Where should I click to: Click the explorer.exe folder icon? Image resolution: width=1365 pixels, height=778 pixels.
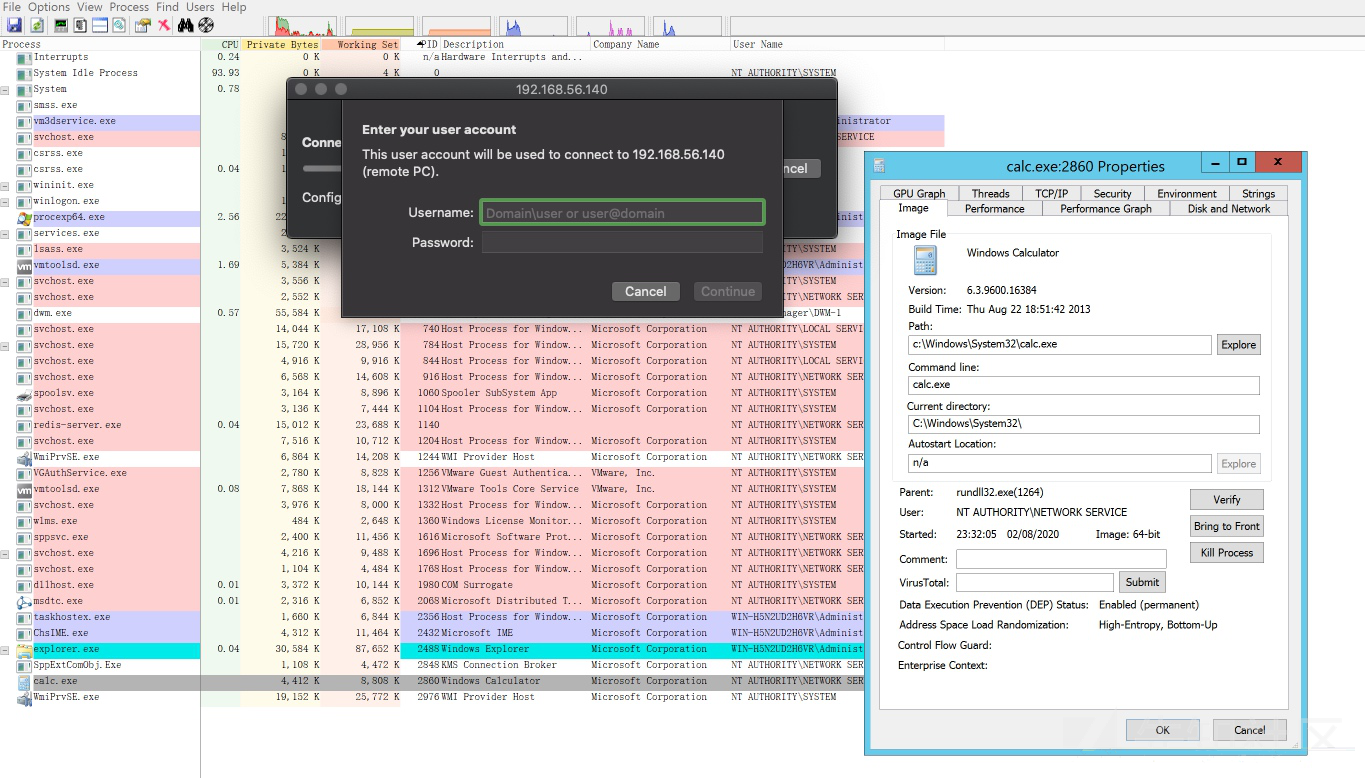[24, 649]
